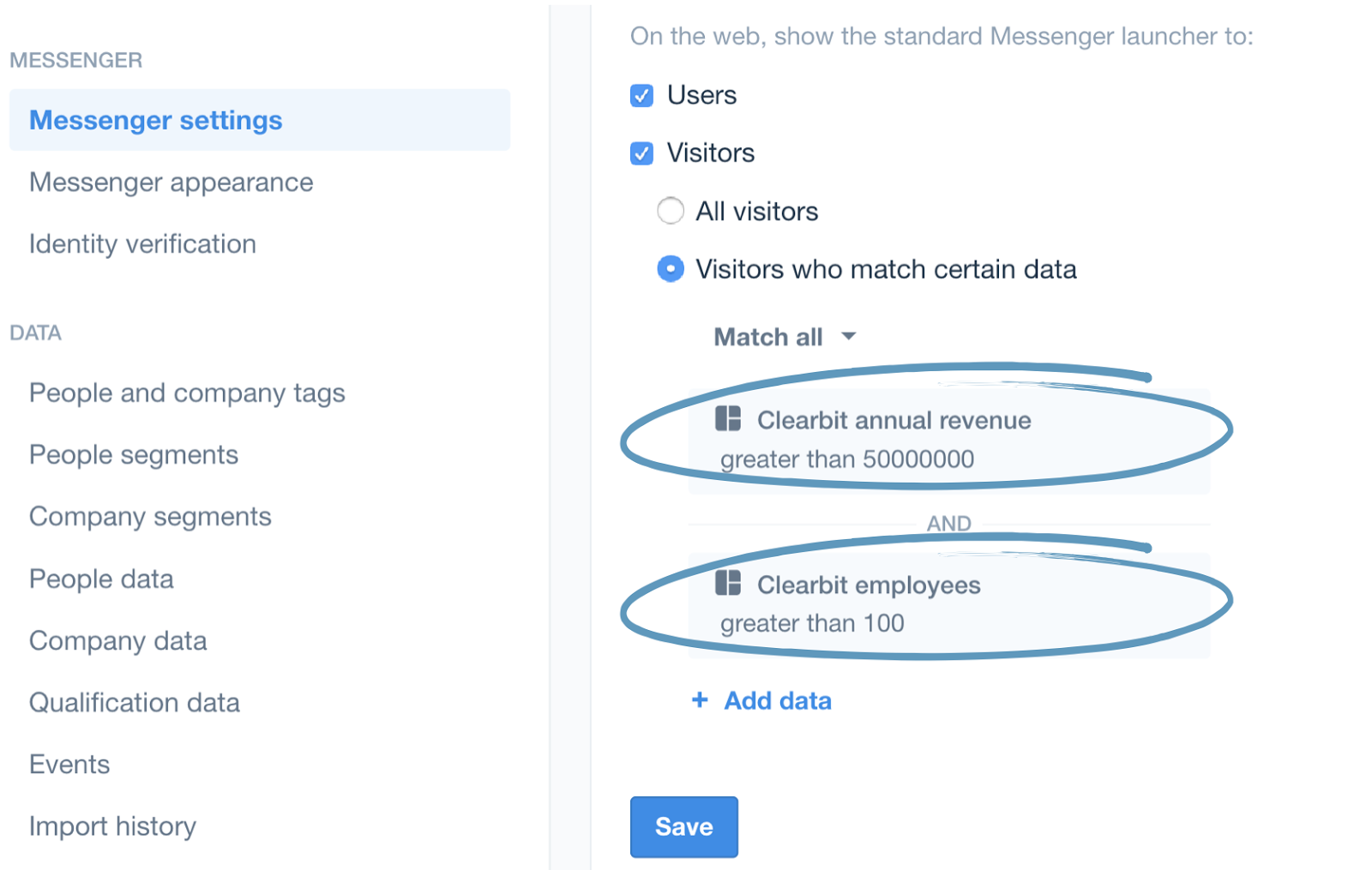Open People and company tags

coord(187,393)
